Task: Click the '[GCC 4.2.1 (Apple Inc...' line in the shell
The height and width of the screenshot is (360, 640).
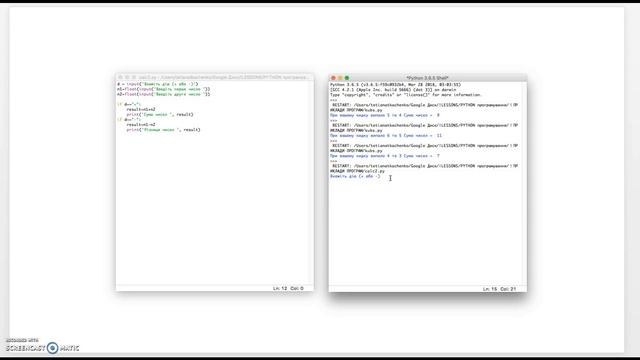Action: [x=393, y=89]
